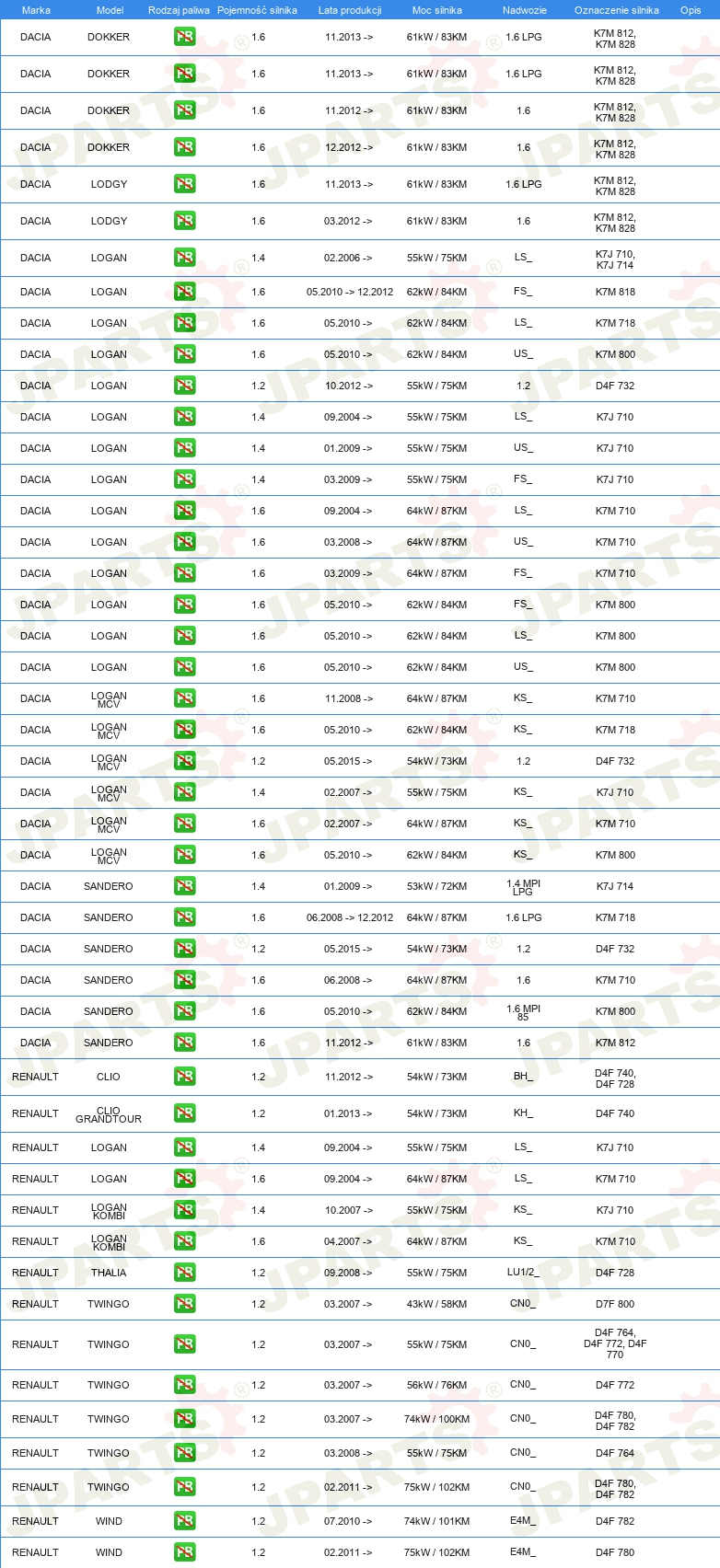Image resolution: width=720 pixels, height=1568 pixels.
Task: Click fuel icon in SANDERO 1.6 LPG row
Action: [184, 917]
